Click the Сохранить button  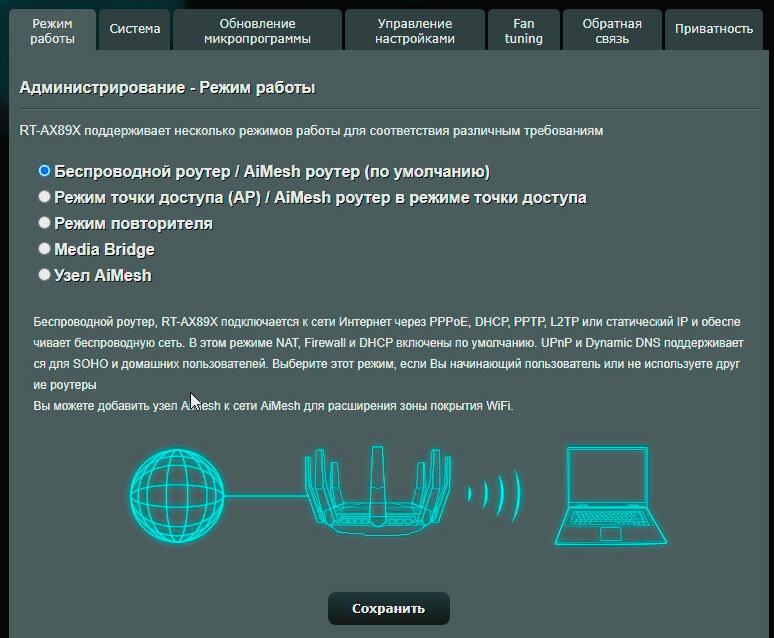pyautogui.click(x=388, y=608)
